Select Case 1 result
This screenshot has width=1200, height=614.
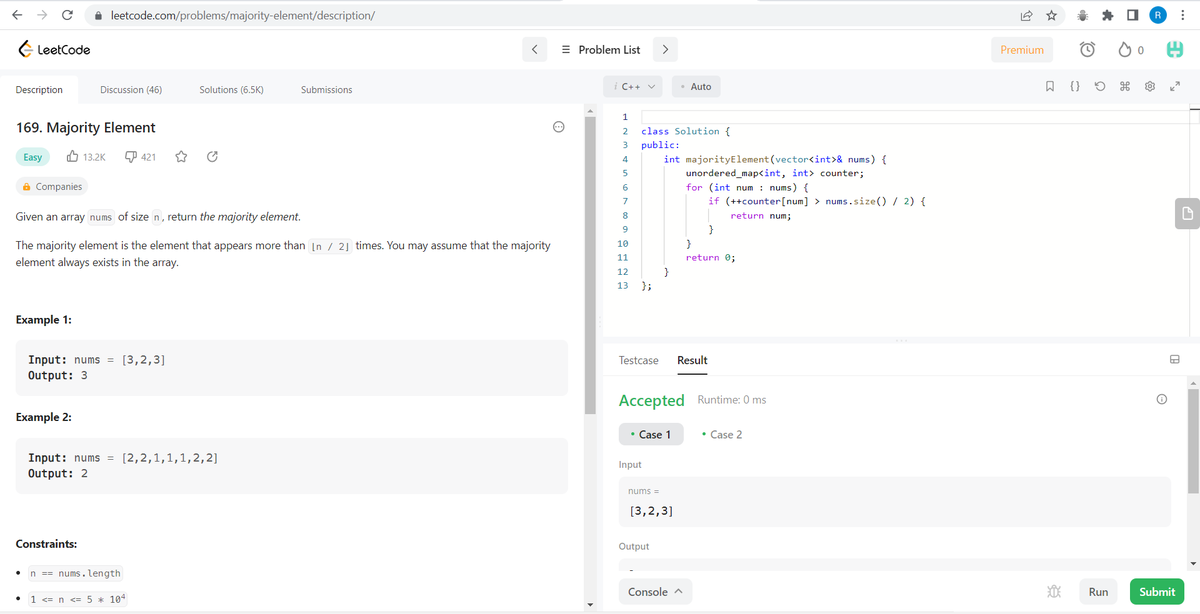pos(651,434)
